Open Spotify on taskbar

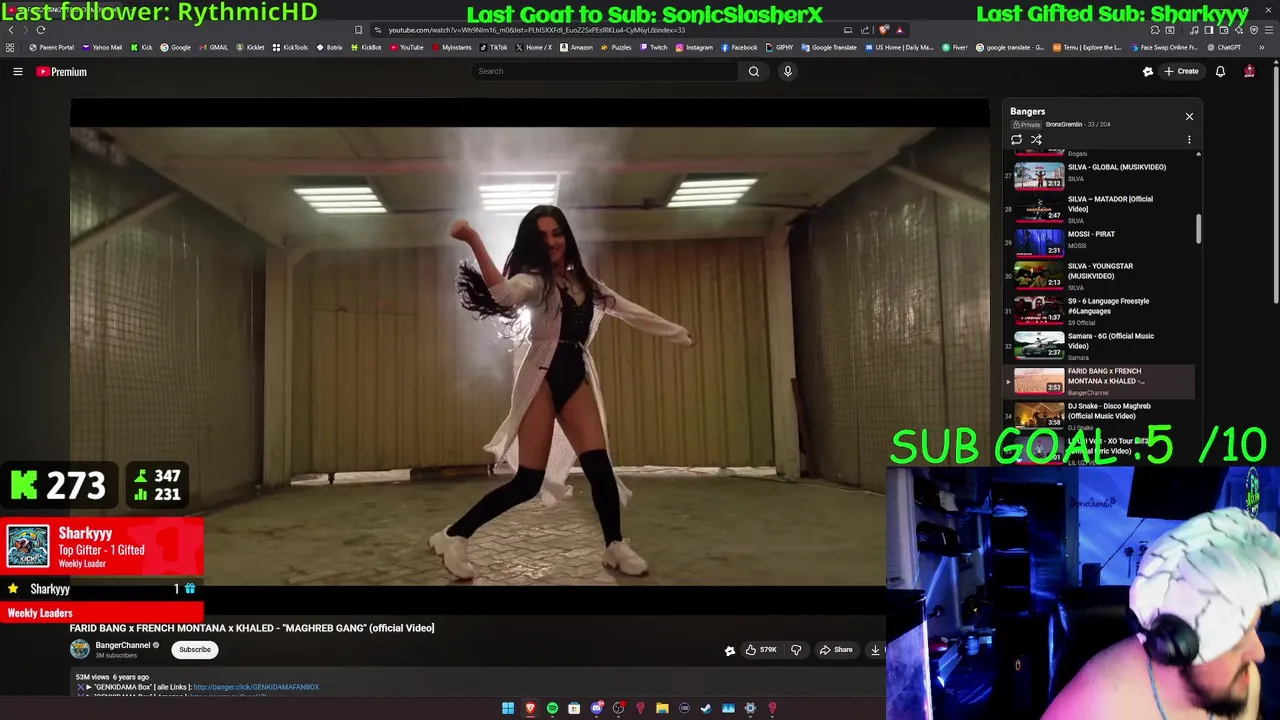552,708
